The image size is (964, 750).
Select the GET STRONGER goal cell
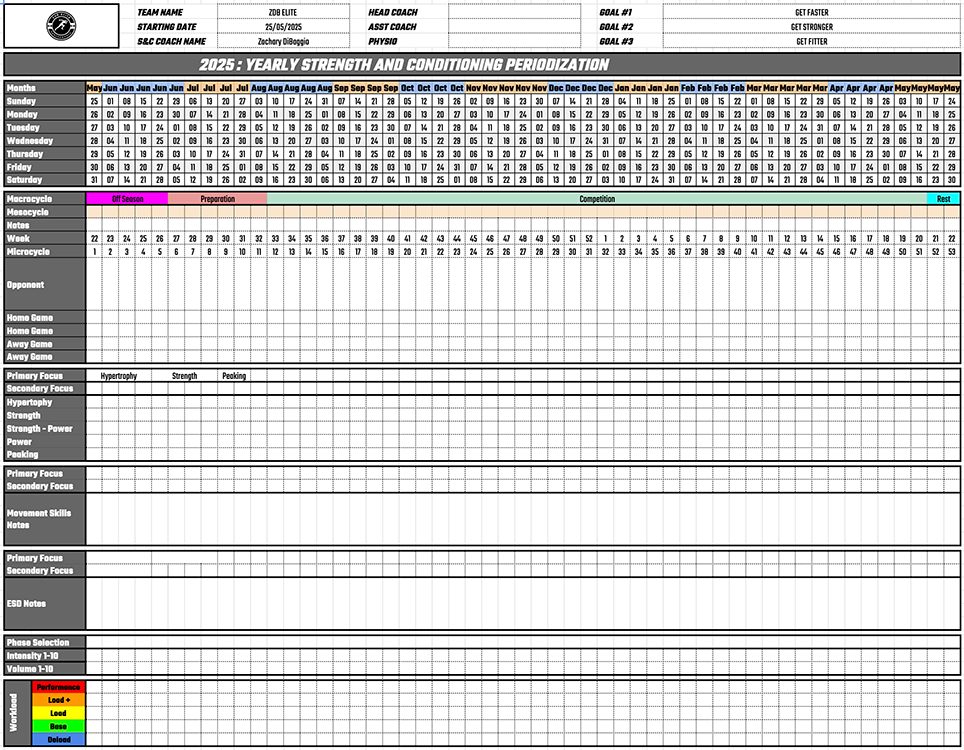pyautogui.click(x=811, y=27)
